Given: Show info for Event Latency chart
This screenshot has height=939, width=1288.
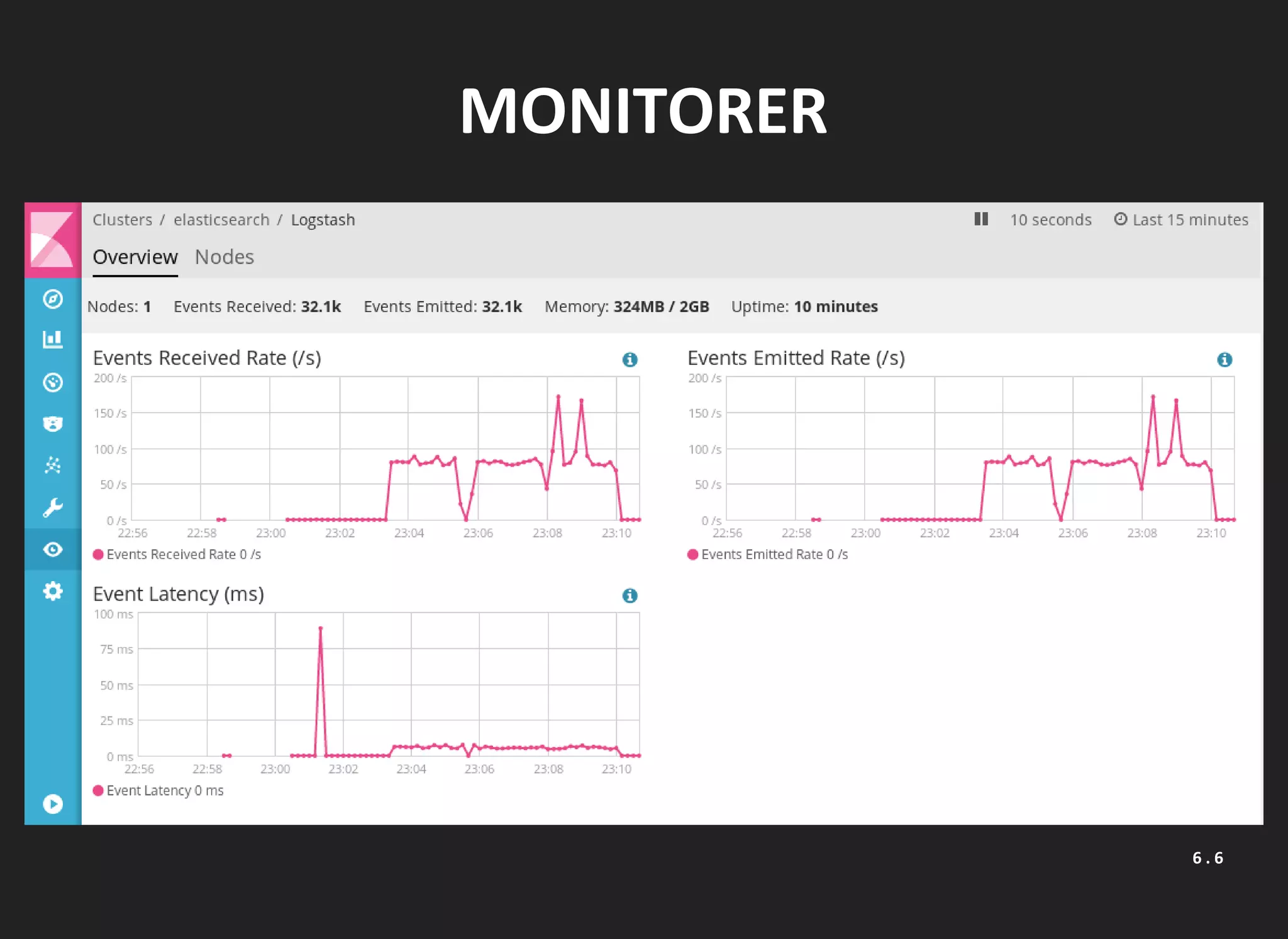Looking at the screenshot, I should pyautogui.click(x=630, y=596).
